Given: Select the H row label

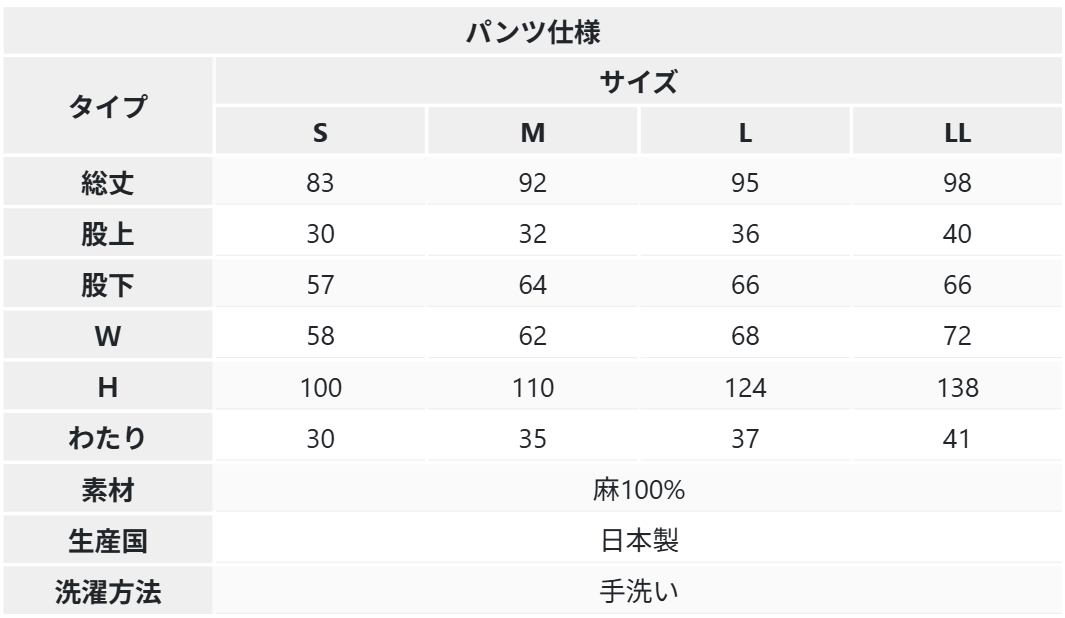Looking at the screenshot, I should (x=107, y=388).
